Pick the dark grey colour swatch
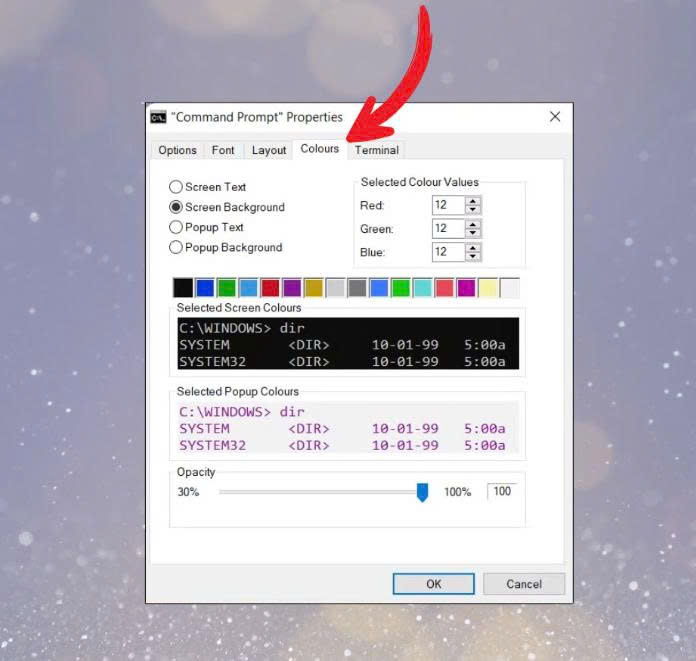The width and height of the screenshot is (696, 661). pos(357,288)
